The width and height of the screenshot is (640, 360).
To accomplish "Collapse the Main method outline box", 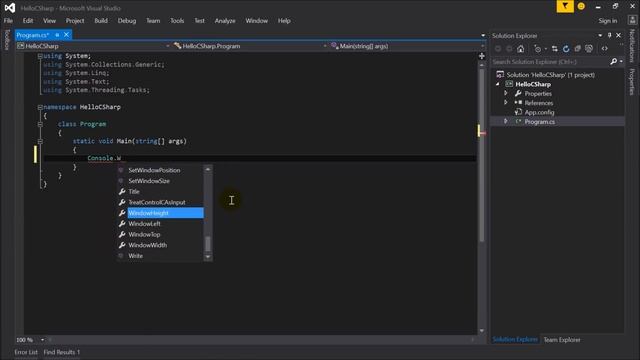I will point(40,142).
